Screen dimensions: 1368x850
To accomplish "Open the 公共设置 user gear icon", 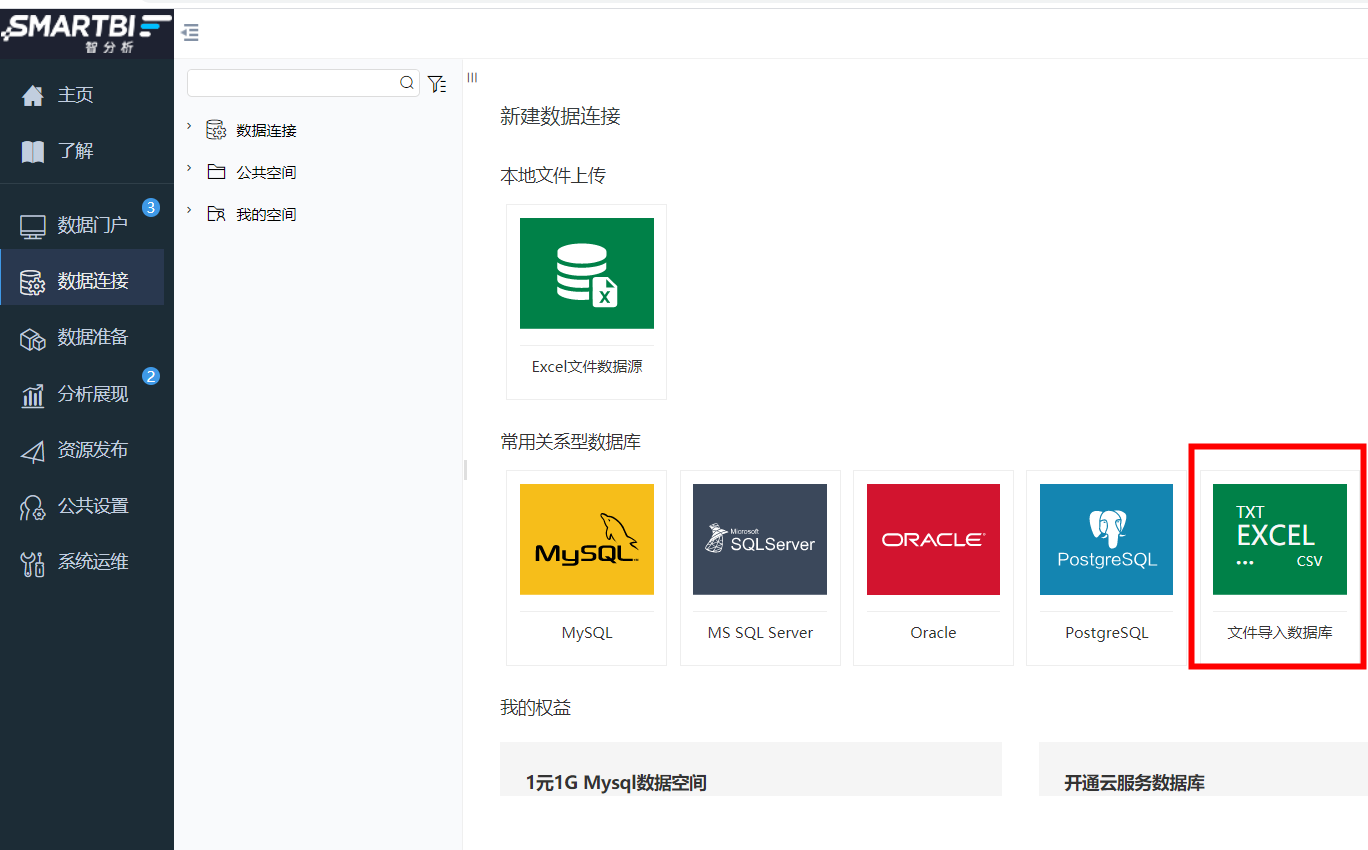I will (33, 507).
